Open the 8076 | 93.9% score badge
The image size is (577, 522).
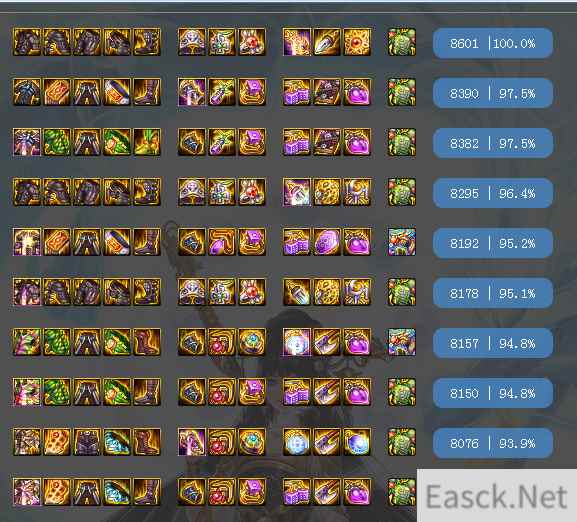[493, 444]
